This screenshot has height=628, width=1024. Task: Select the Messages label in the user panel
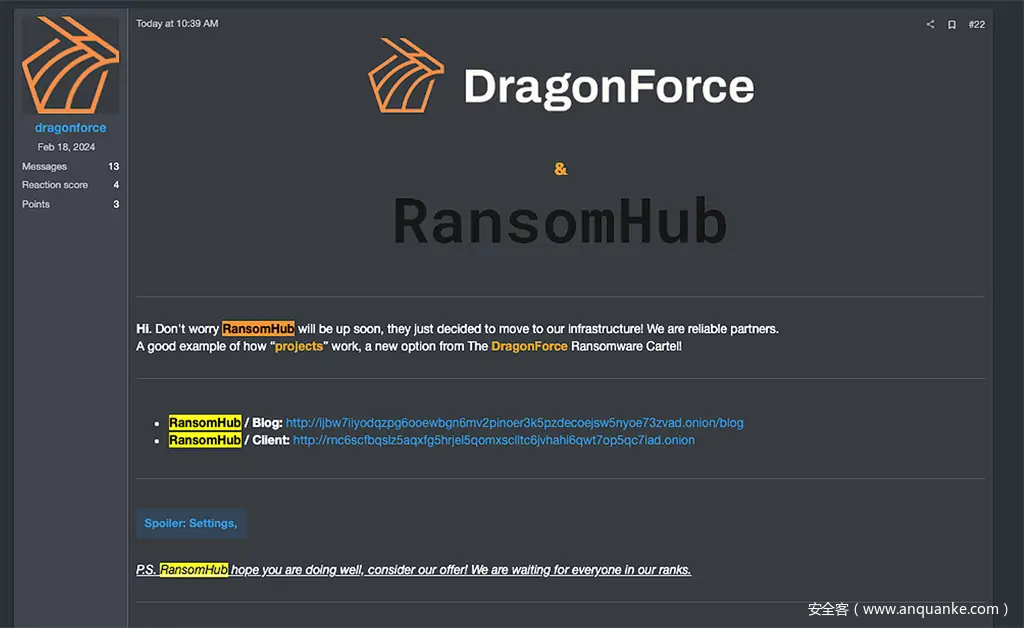[44, 167]
